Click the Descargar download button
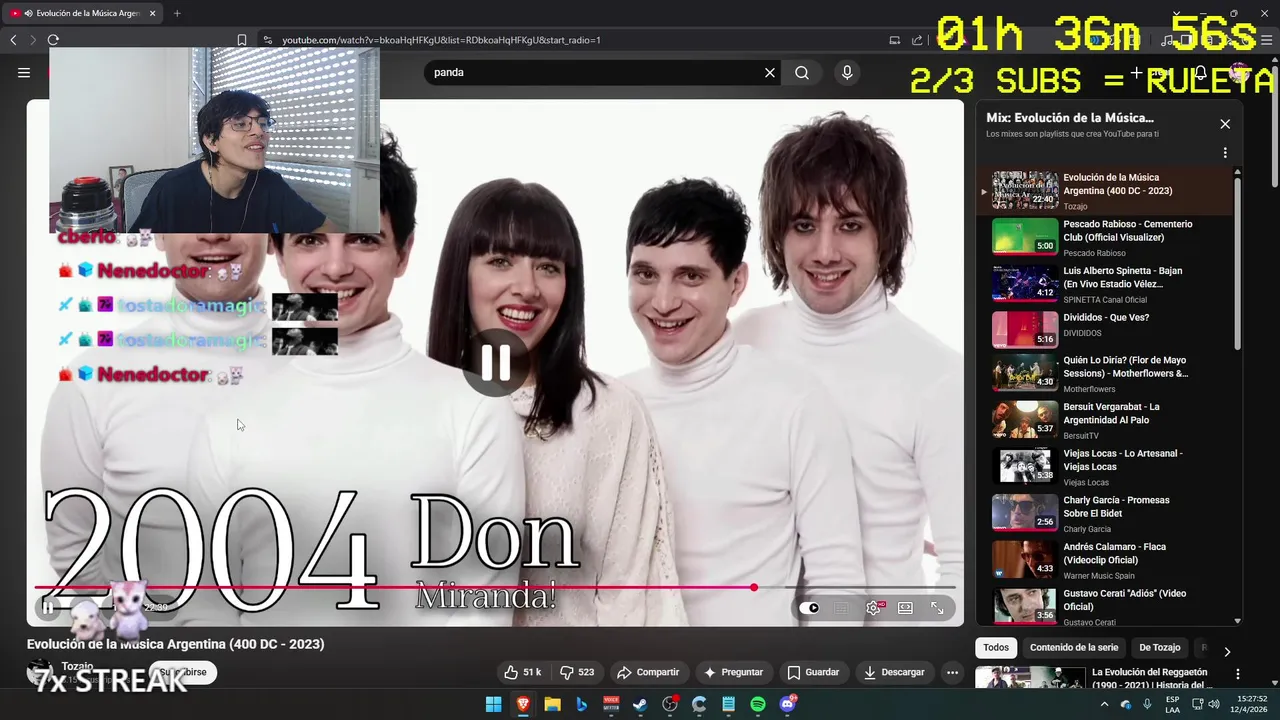 (x=894, y=672)
